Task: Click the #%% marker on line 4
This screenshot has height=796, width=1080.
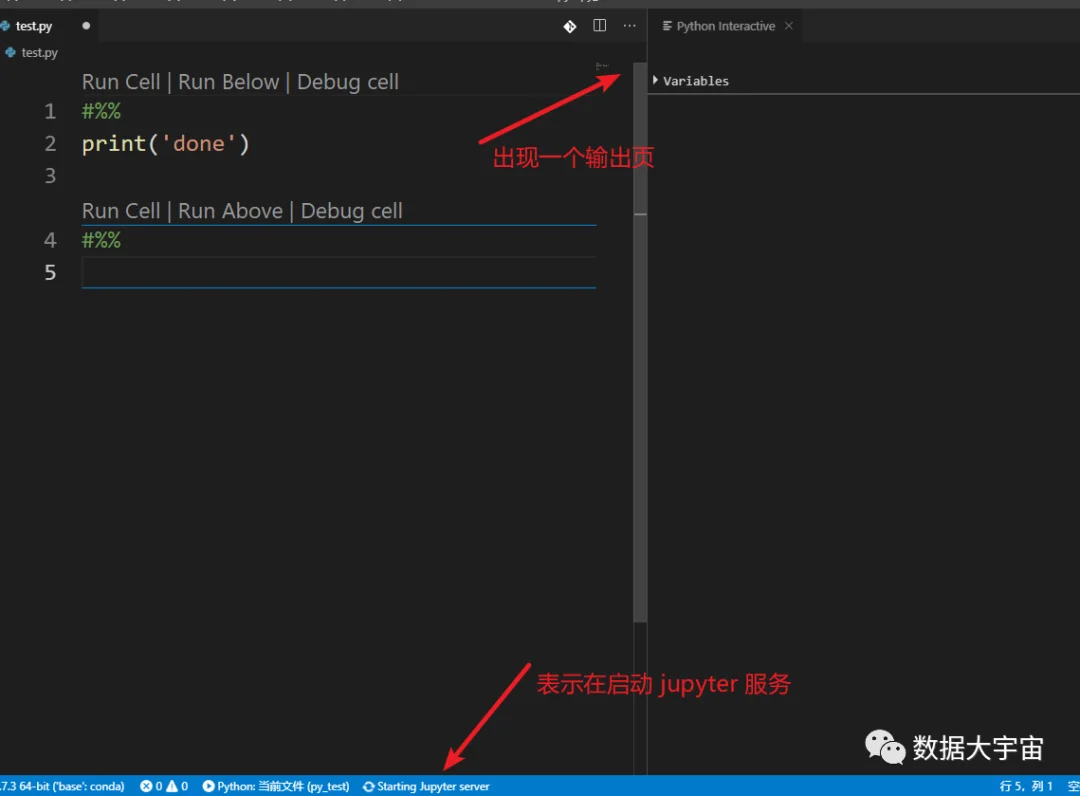Action: tap(101, 240)
